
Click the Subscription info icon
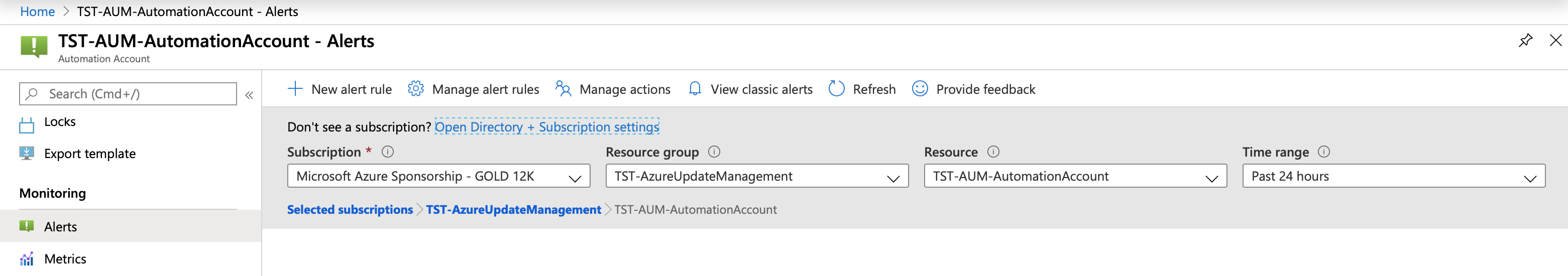pyautogui.click(x=388, y=152)
